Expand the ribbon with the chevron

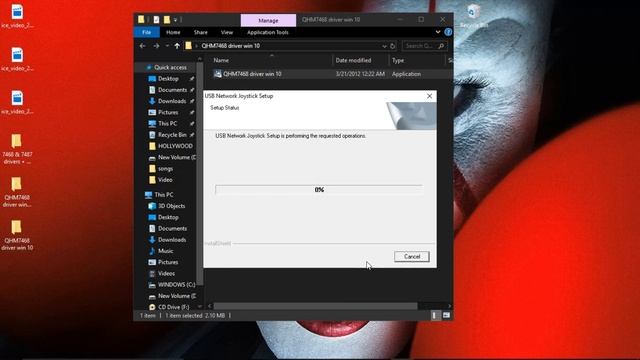coord(438,32)
